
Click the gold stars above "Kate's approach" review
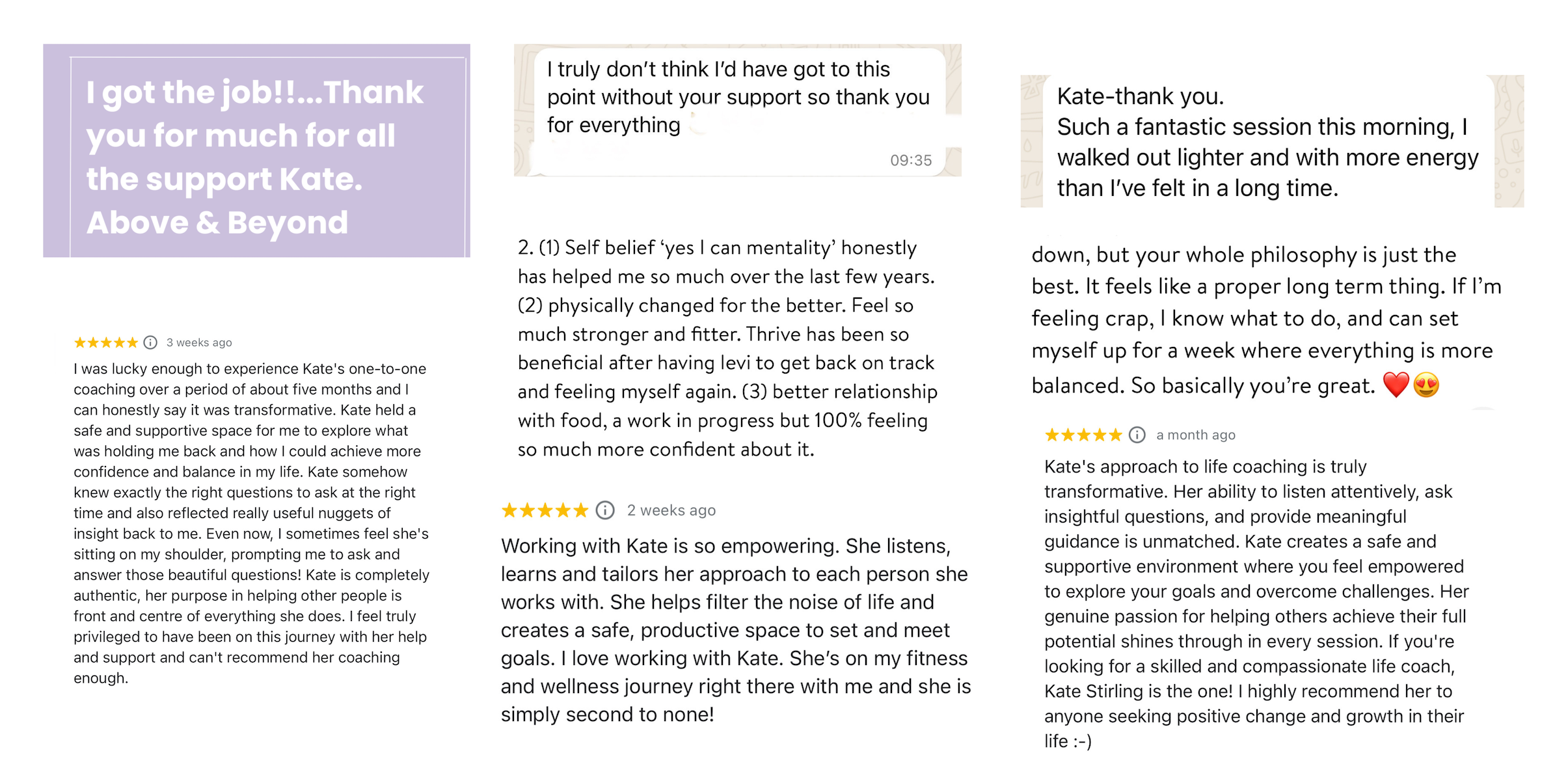point(1083,435)
